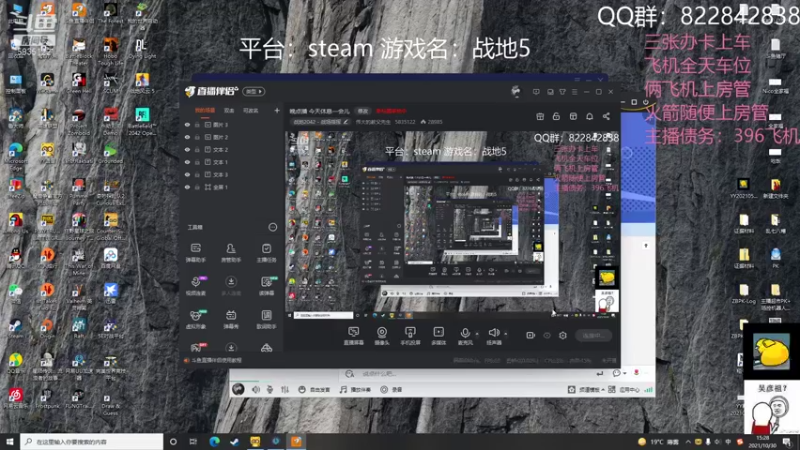Start recording with the camcorder icon
Viewport: 800px width, 450px height.
[531, 335]
